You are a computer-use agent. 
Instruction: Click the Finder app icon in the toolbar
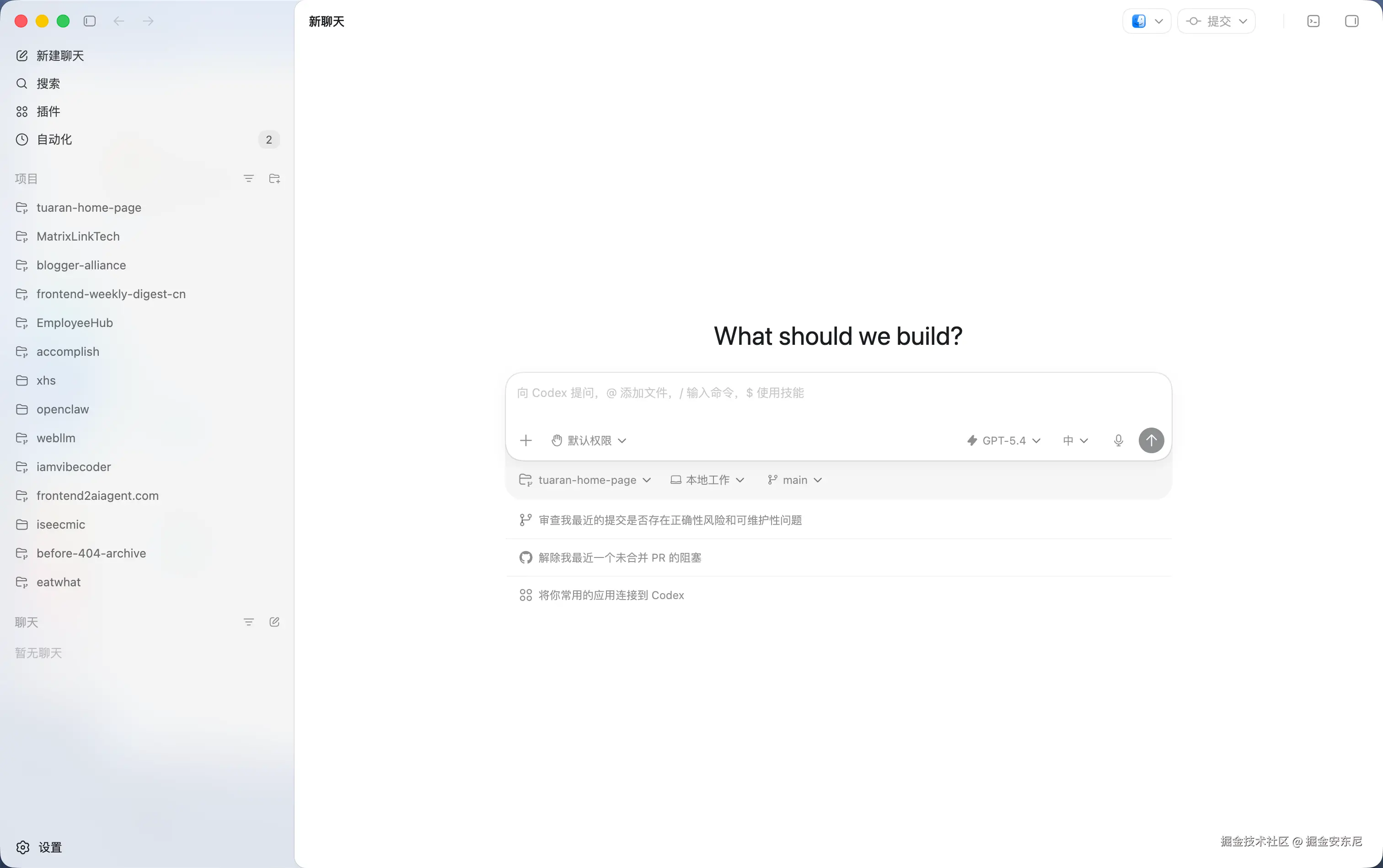point(1140,21)
